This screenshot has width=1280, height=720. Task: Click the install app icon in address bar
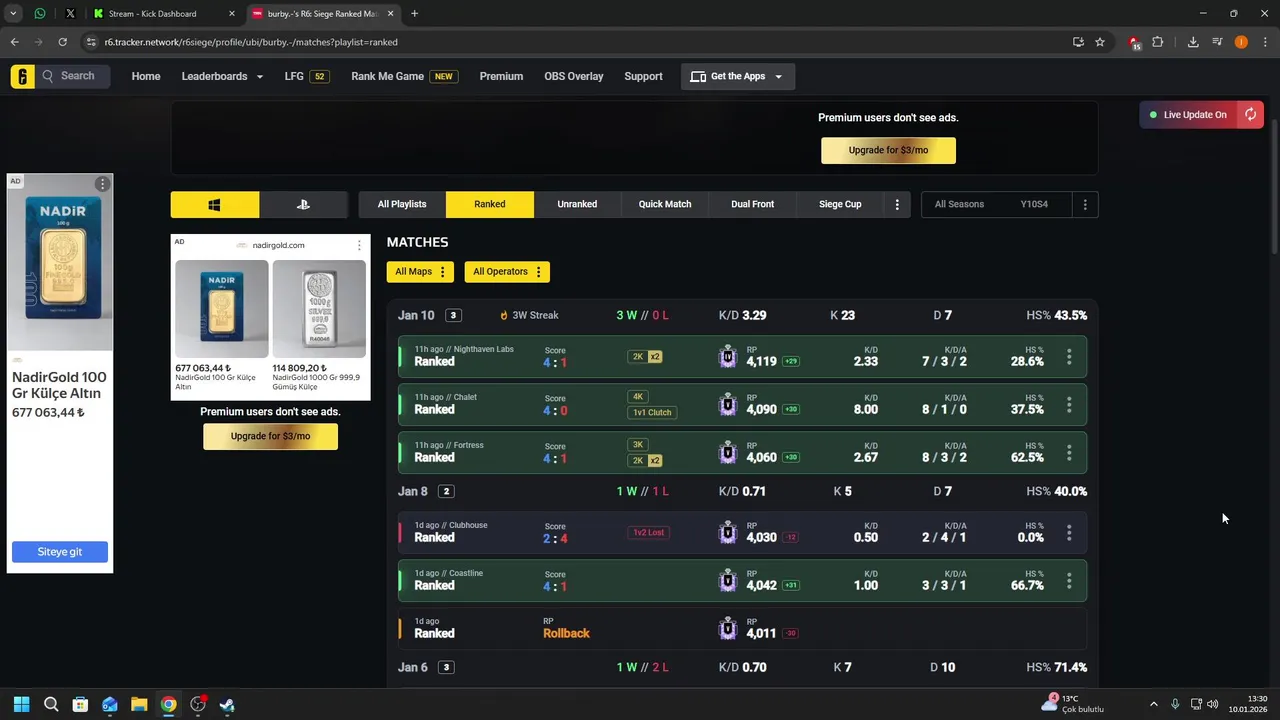click(1078, 42)
